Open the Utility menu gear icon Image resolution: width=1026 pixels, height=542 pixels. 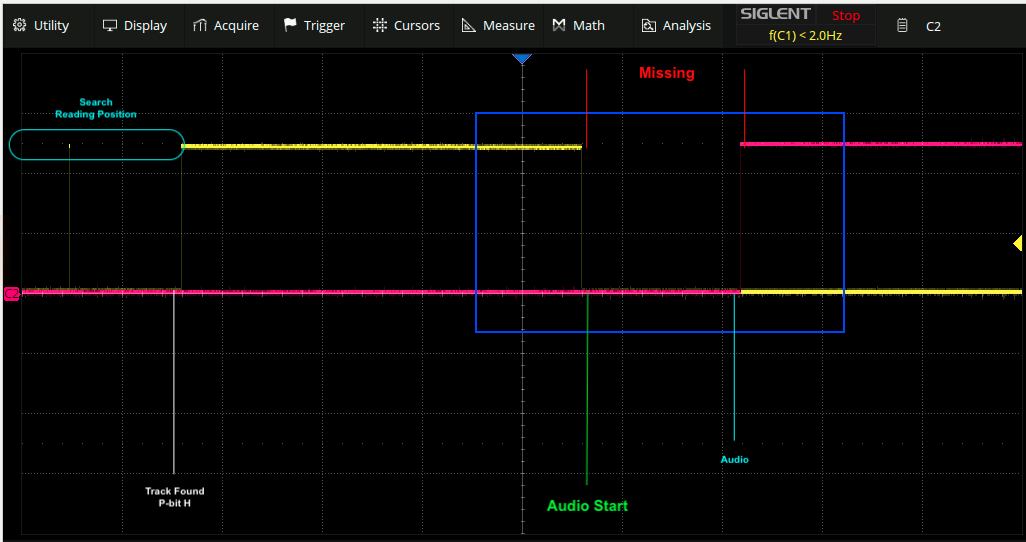(19, 25)
